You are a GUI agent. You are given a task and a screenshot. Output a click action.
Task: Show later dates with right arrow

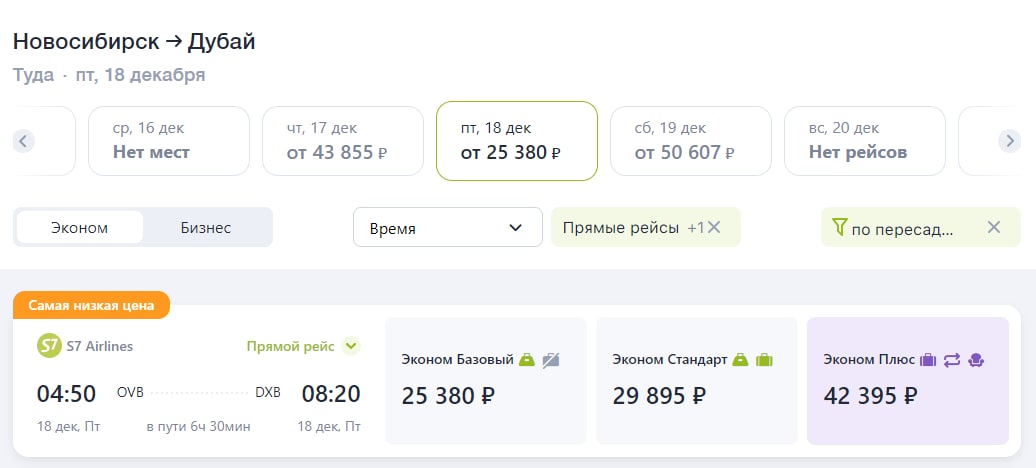pyautogui.click(x=1010, y=141)
